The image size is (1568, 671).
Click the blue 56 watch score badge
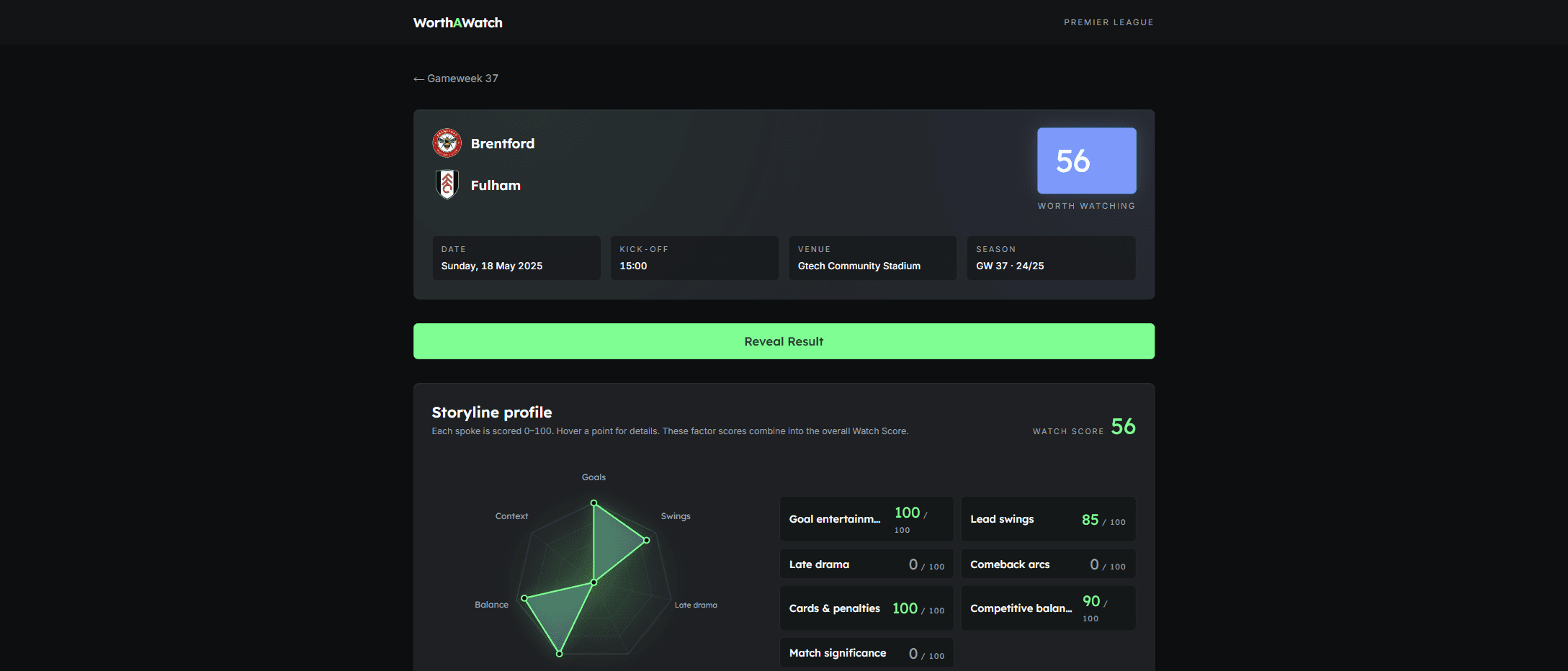pos(1087,161)
